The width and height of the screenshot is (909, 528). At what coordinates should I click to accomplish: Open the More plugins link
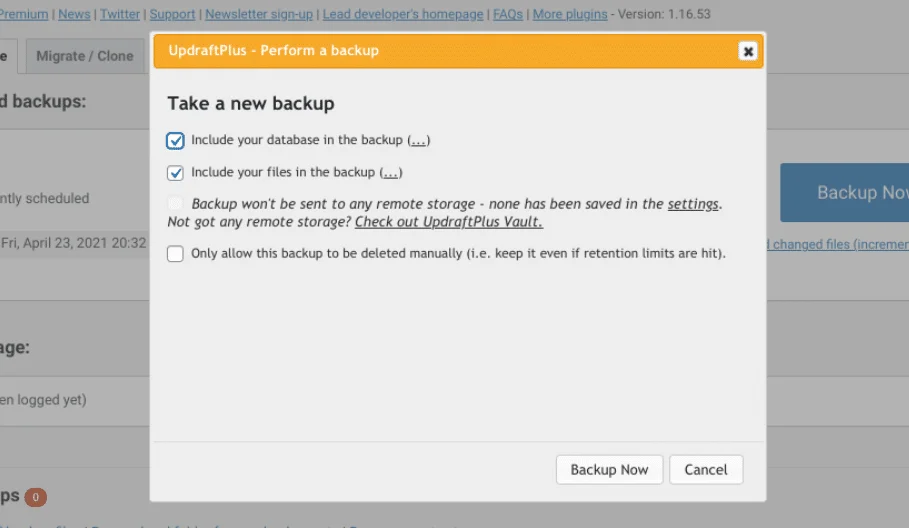point(569,15)
